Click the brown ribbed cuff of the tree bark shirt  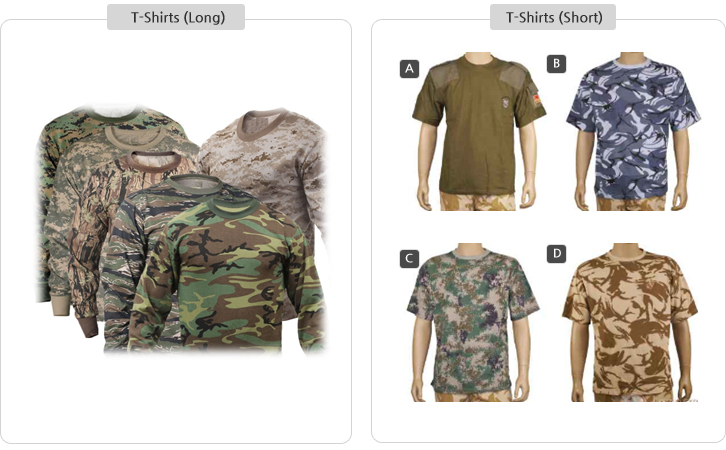pyautogui.click(x=88, y=327)
